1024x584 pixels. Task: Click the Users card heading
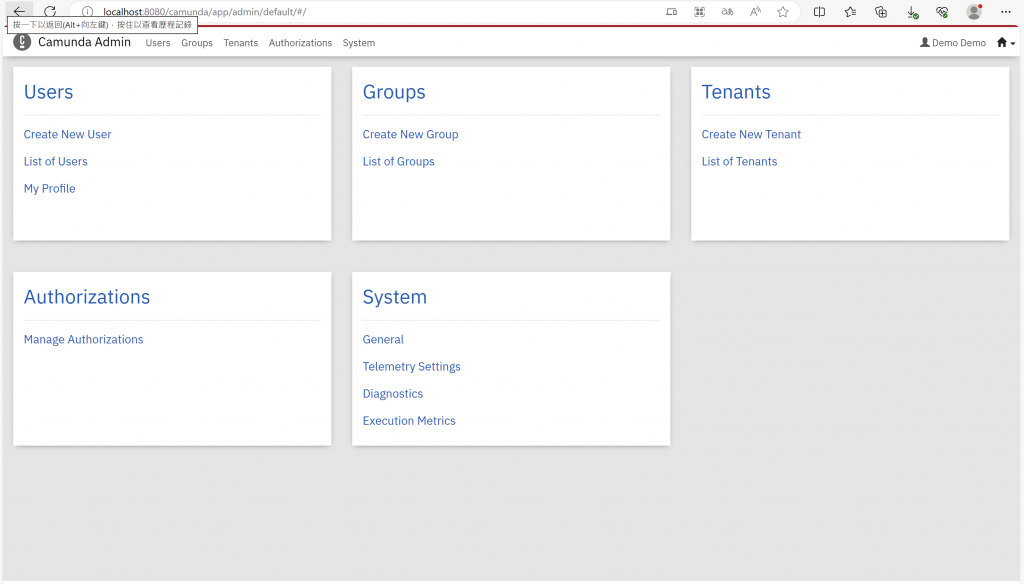[x=48, y=92]
